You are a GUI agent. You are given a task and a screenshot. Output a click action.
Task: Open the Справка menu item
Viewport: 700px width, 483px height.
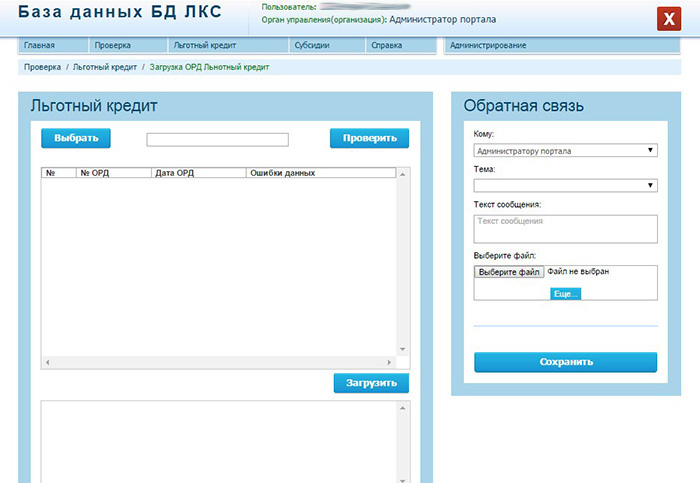pyautogui.click(x=386, y=46)
